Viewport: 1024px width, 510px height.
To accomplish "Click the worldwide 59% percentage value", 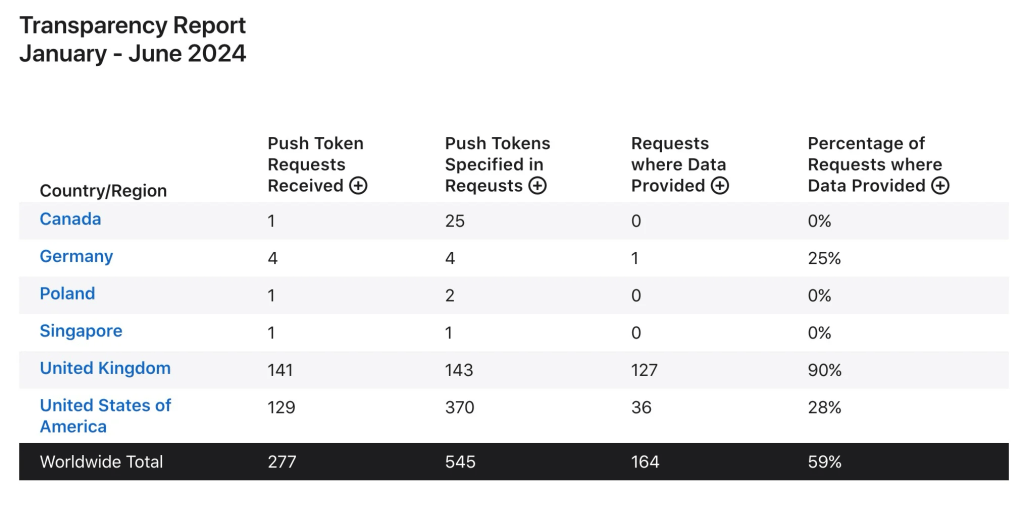I will coord(824,462).
